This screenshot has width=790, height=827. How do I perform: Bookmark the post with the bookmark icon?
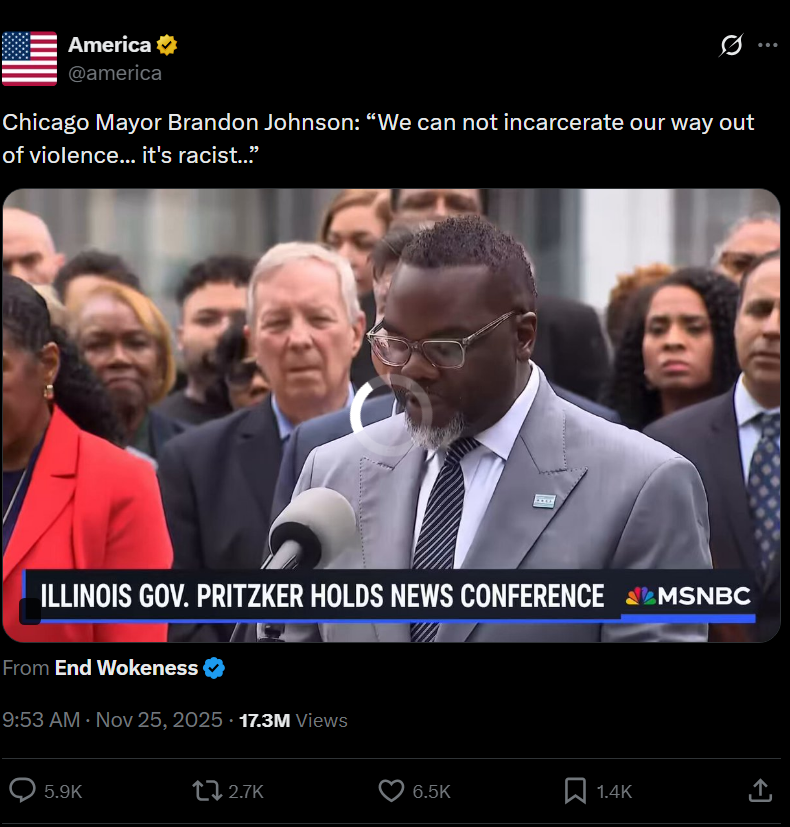[575, 791]
